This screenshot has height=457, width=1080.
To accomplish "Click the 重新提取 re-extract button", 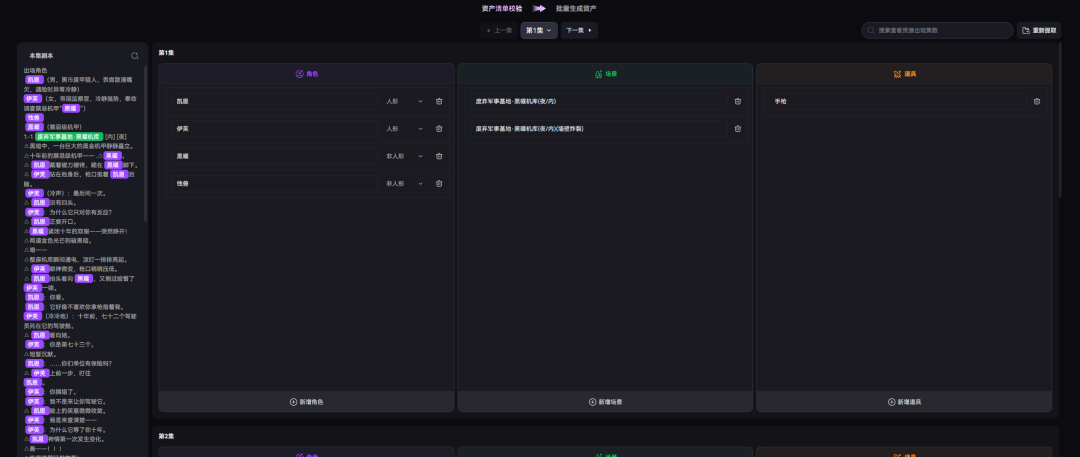I will tap(1039, 30).
